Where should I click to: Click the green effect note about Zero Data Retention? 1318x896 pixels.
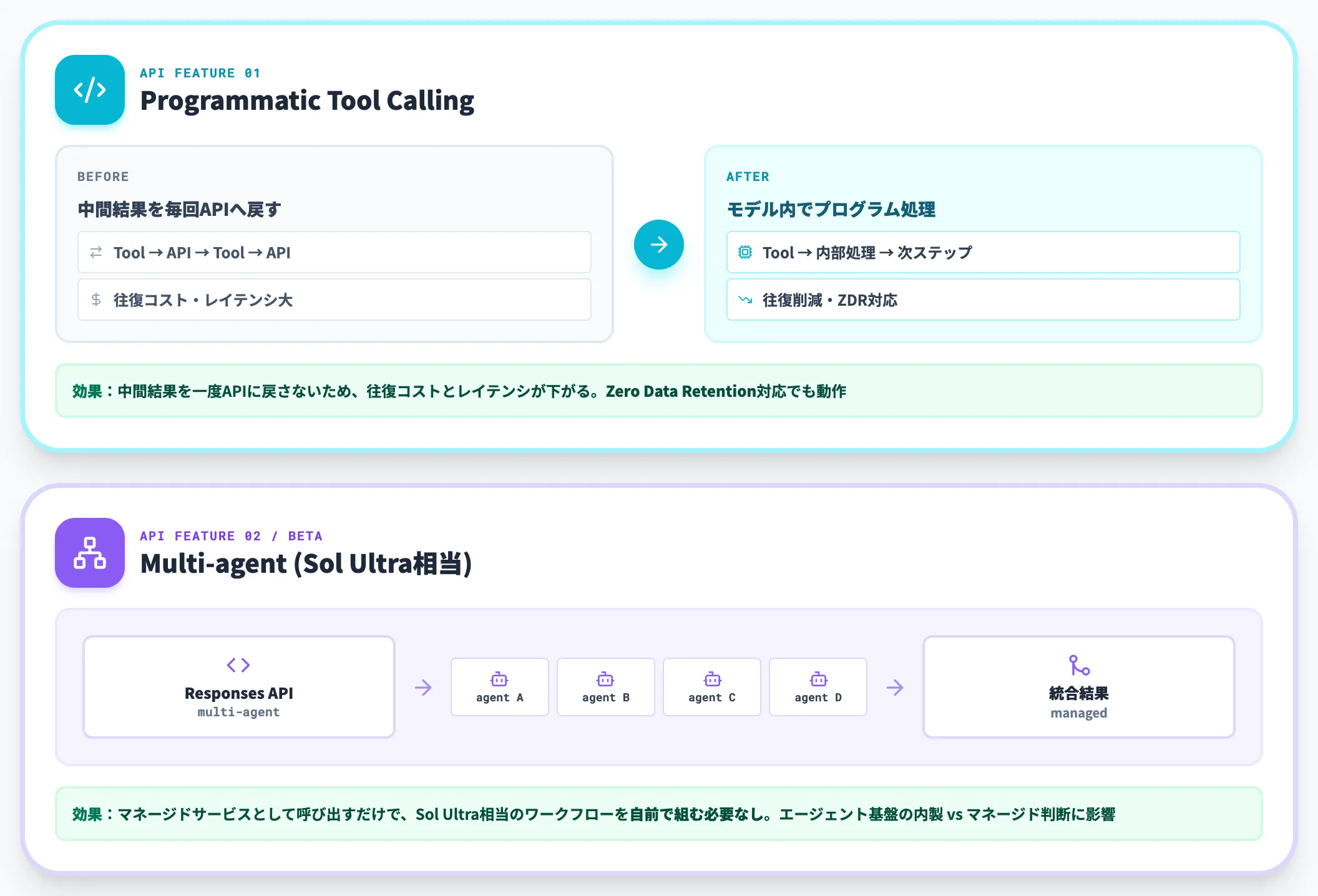tap(659, 391)
